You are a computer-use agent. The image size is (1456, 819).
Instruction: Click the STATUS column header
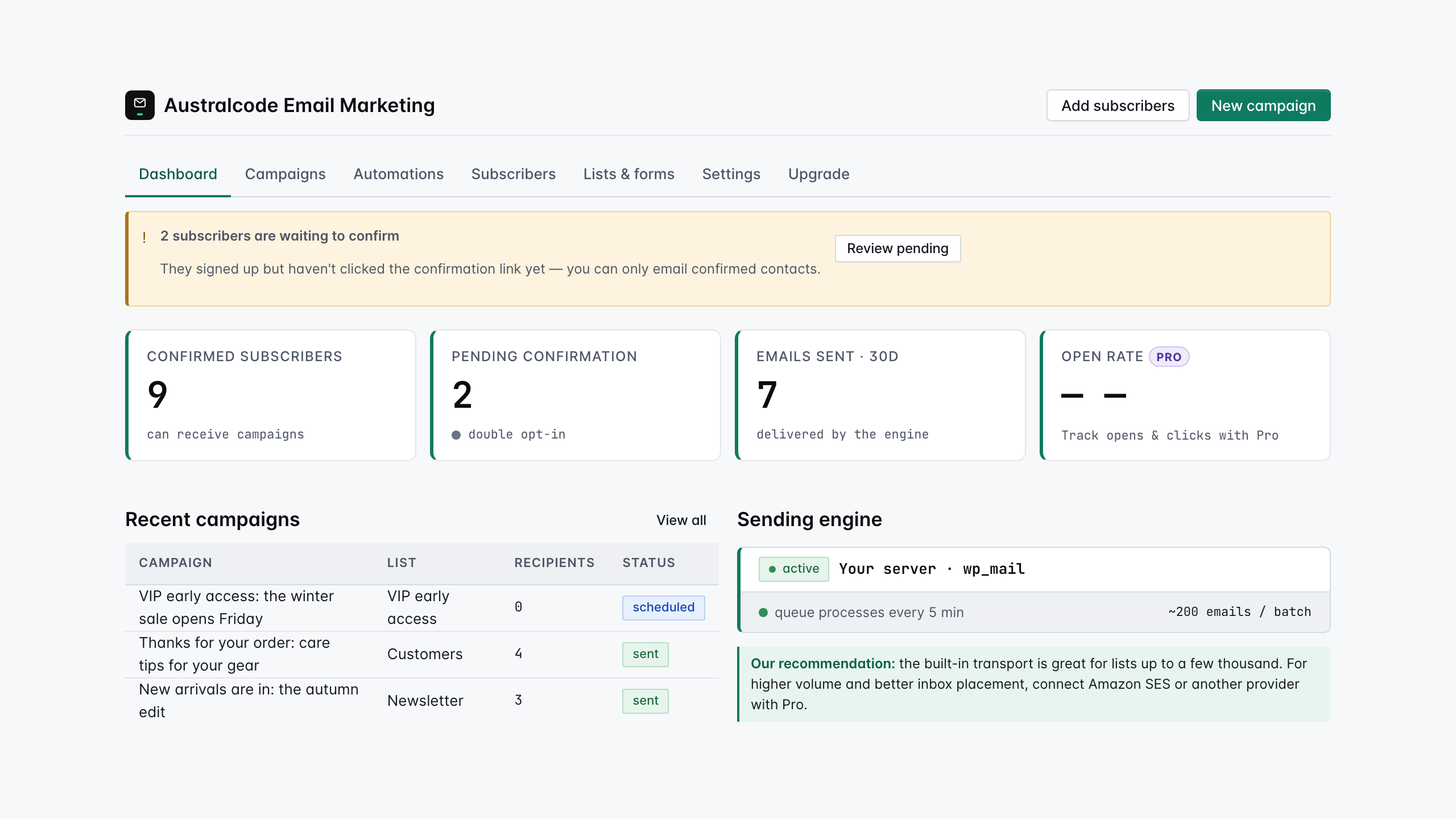coord(648,562)
